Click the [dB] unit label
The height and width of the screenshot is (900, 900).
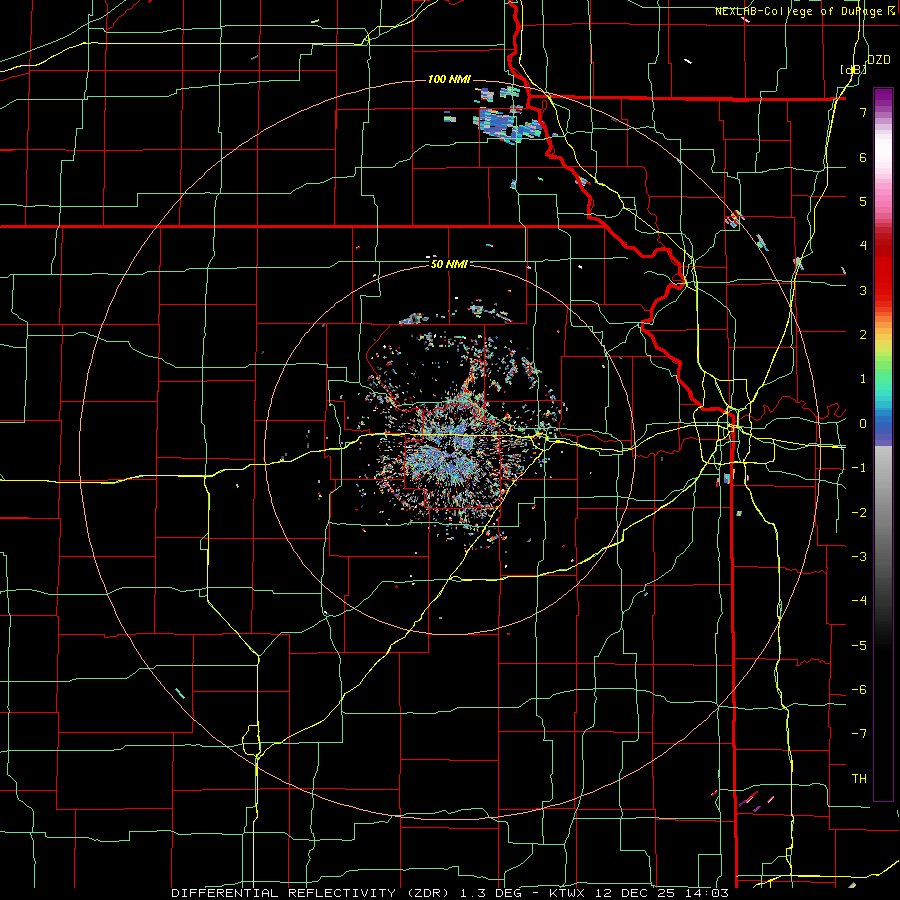pyautogui.click(x=853, y=69)
